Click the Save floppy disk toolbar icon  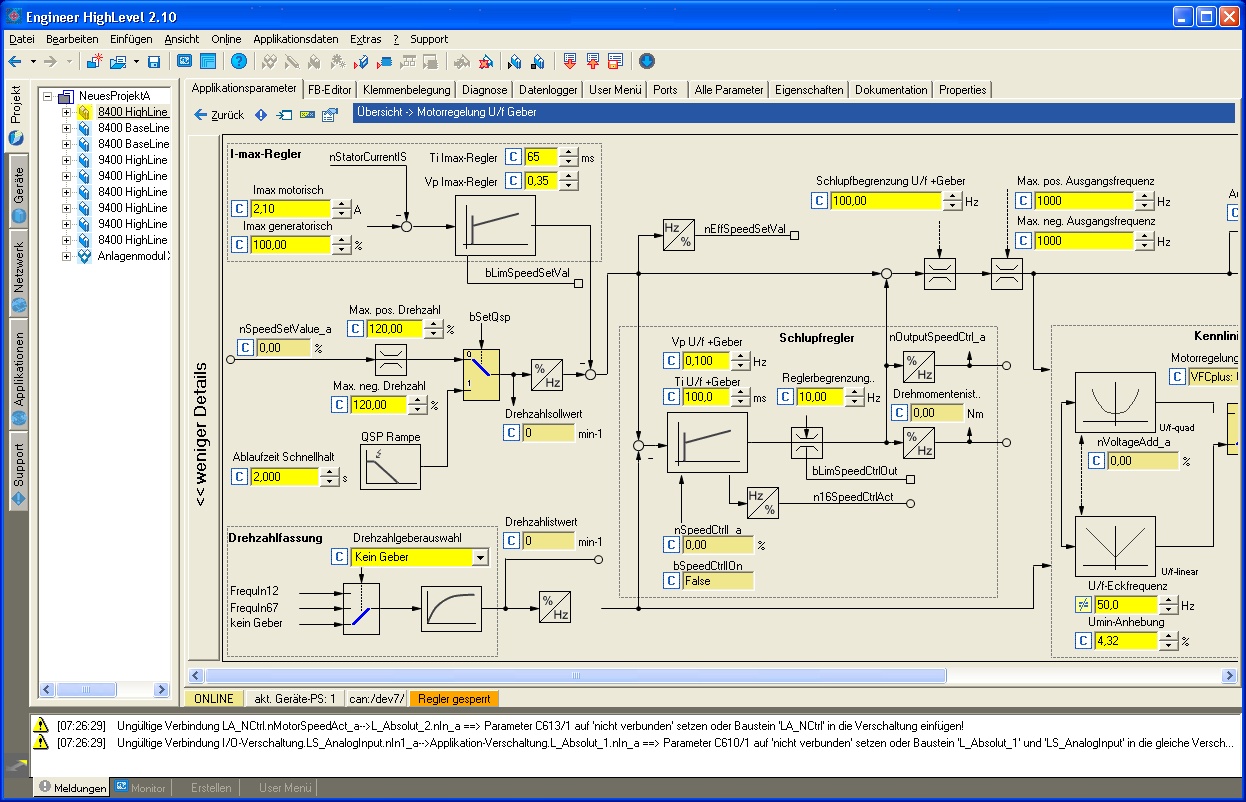click(x=154, y=62)
